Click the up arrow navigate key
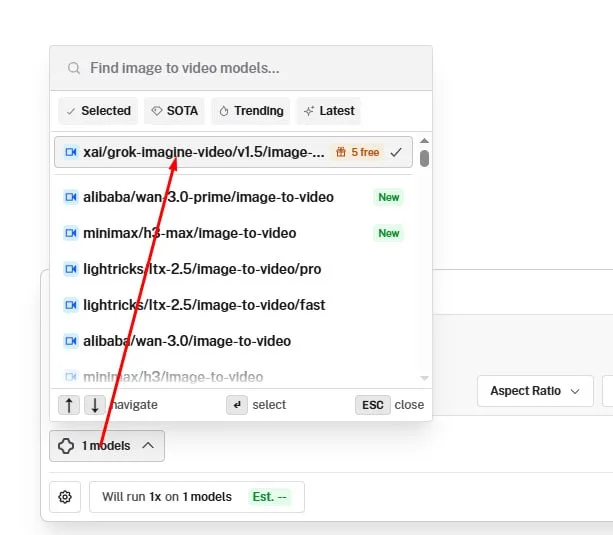 click(69, 405)
